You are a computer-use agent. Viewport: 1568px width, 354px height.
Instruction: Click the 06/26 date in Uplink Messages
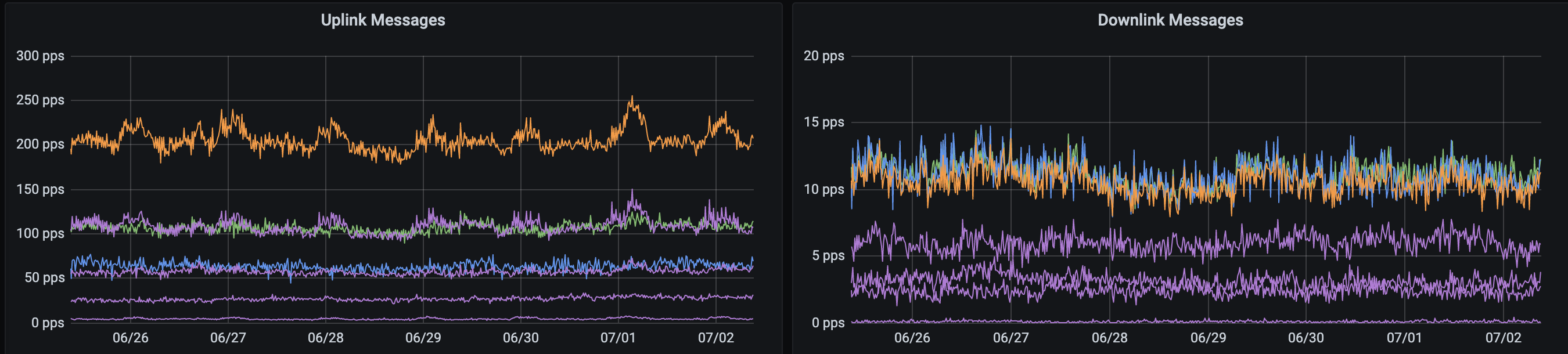pos(130,338)
